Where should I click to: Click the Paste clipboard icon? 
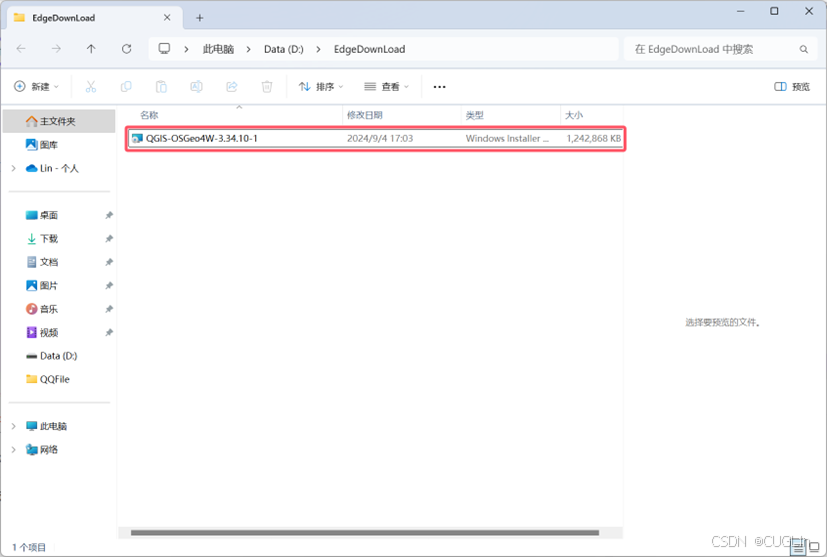pos(161,87)
